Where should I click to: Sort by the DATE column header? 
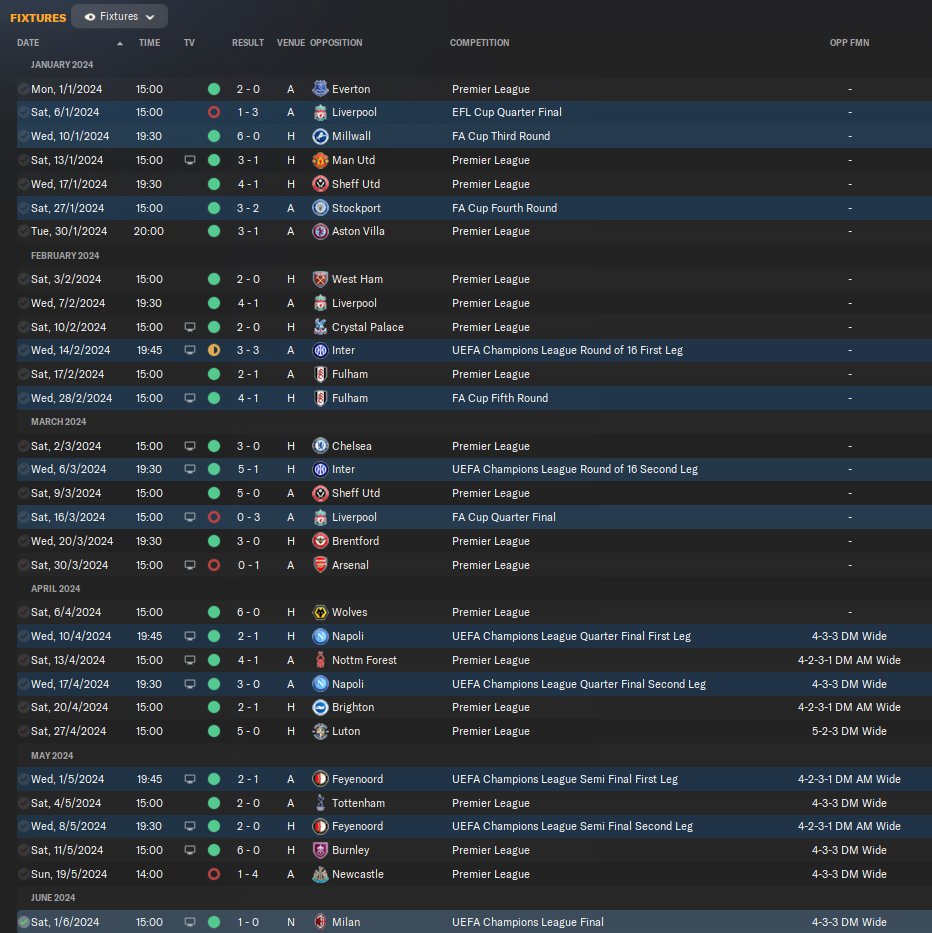point(28,43)
